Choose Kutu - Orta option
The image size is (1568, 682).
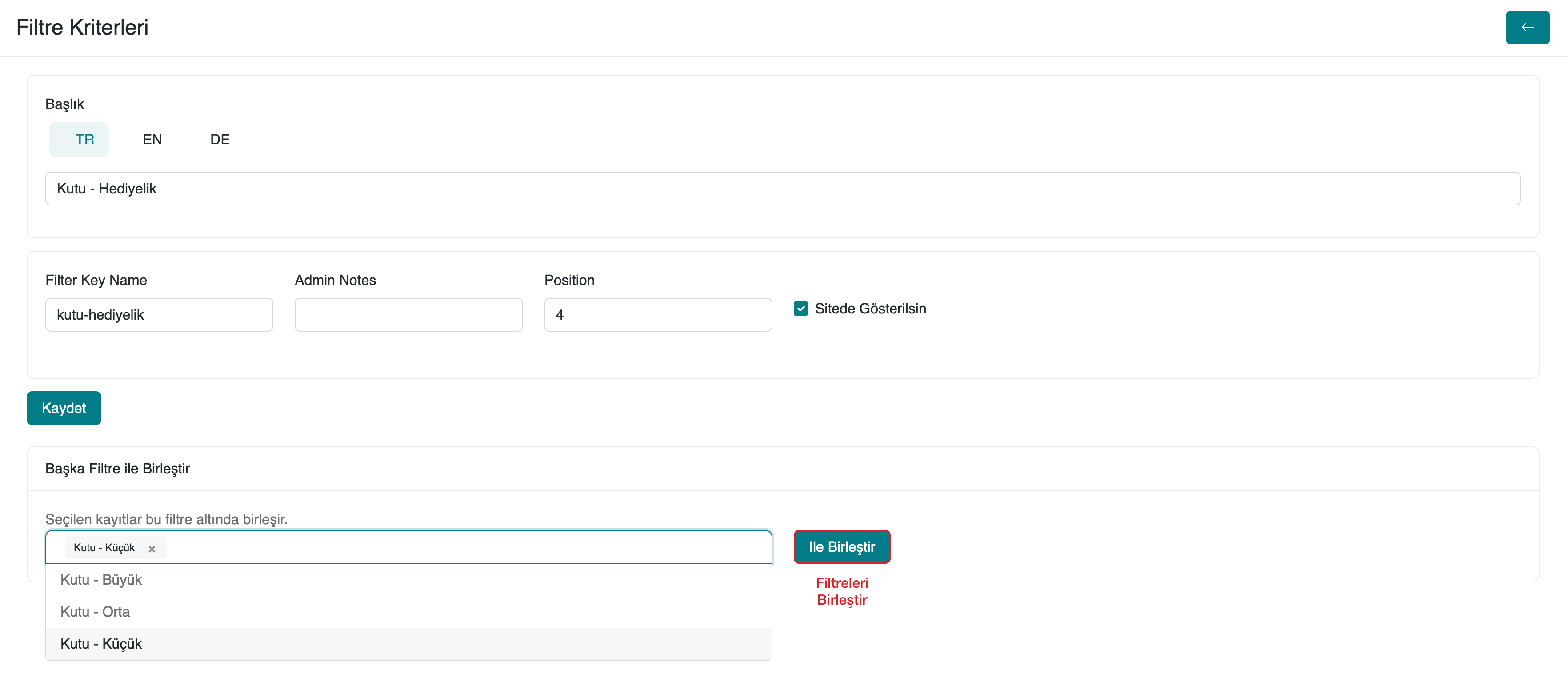95,611
